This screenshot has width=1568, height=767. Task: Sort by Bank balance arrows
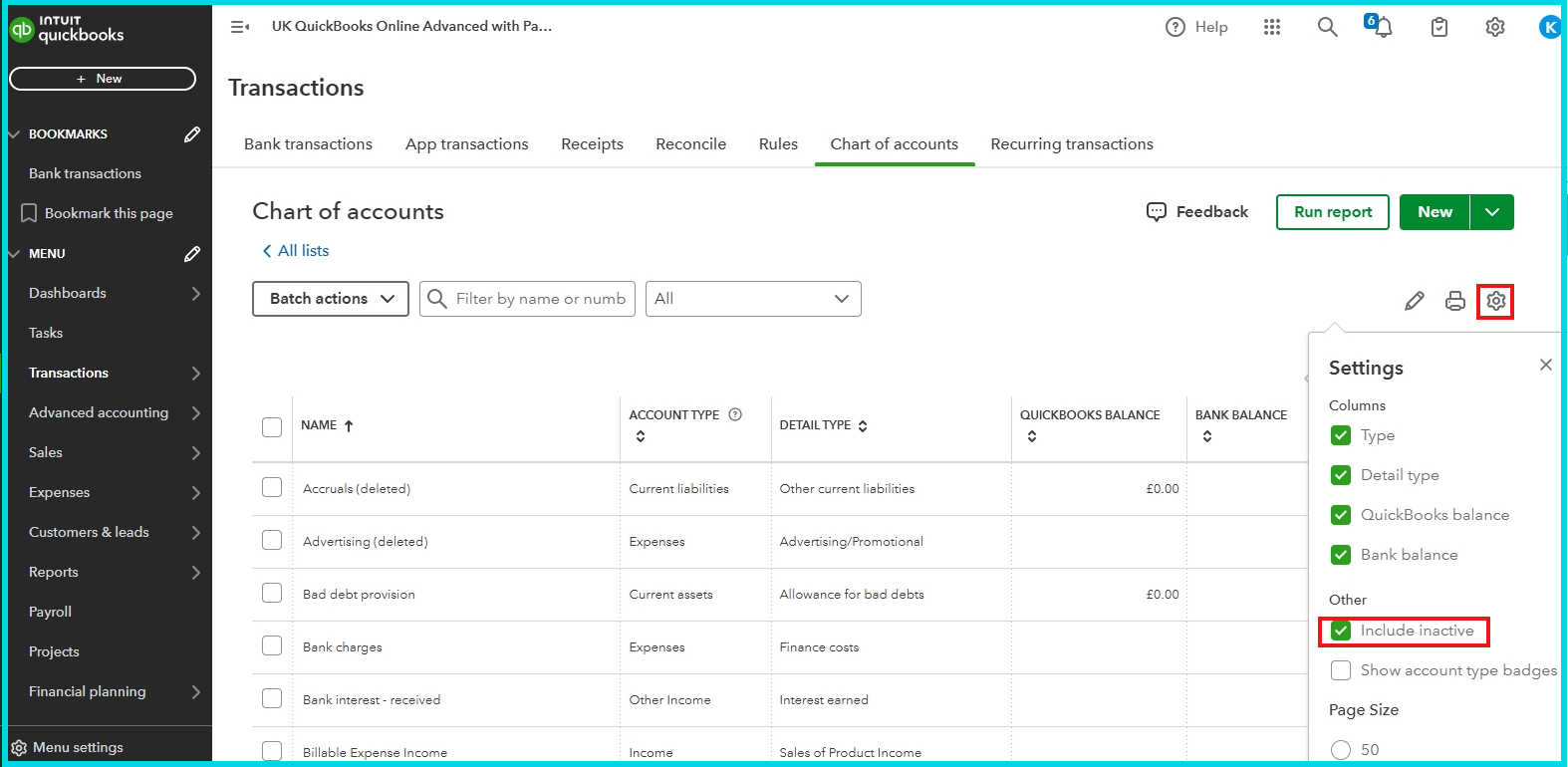point(1207,436)
